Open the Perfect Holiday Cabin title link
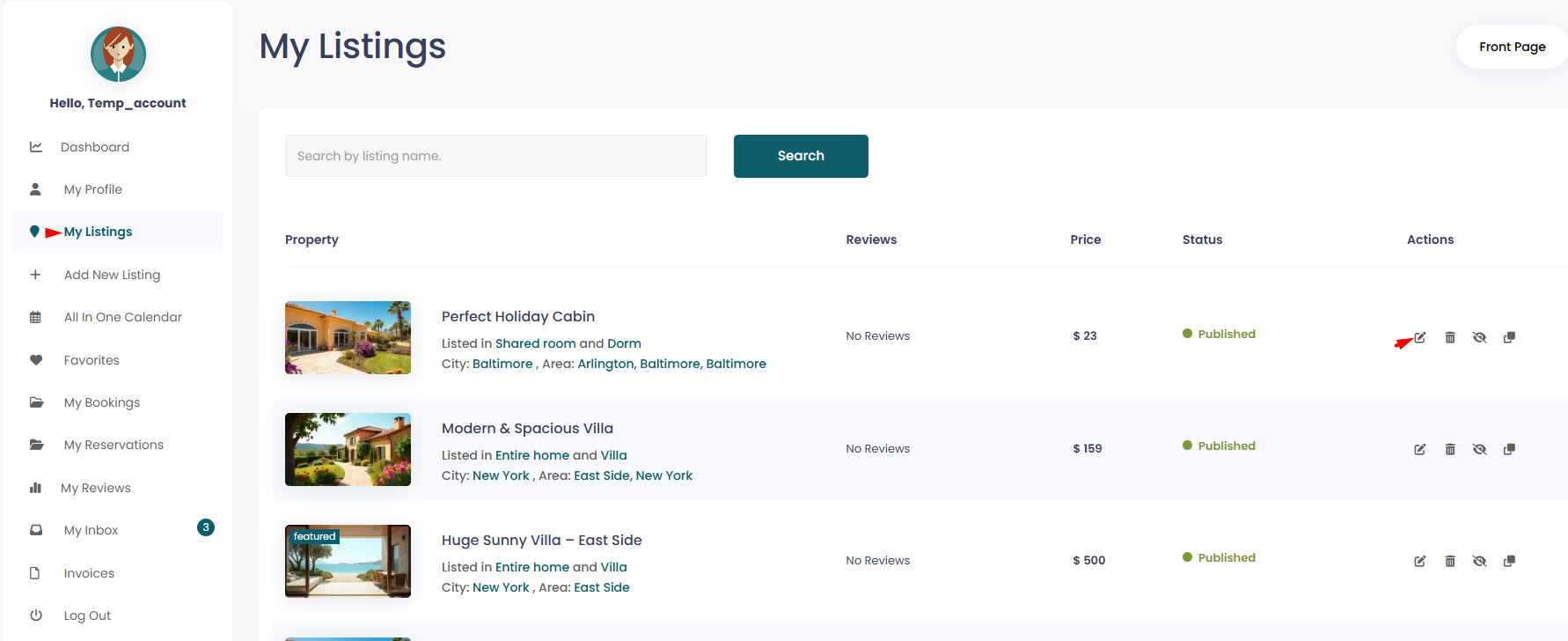 [518, 316]
